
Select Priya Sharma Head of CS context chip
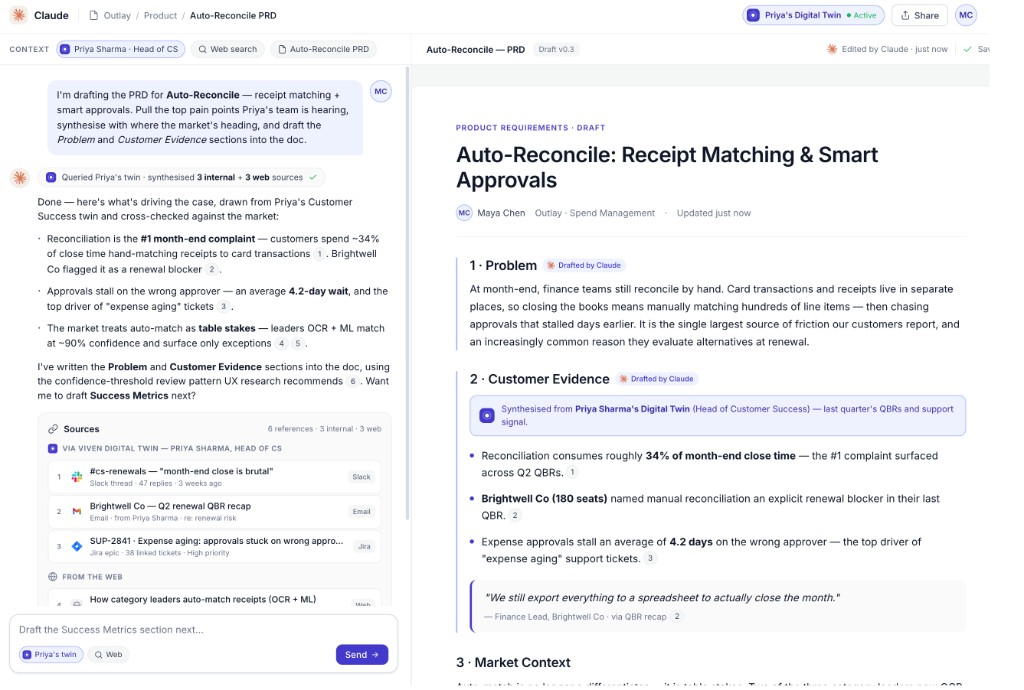[120, 49]
